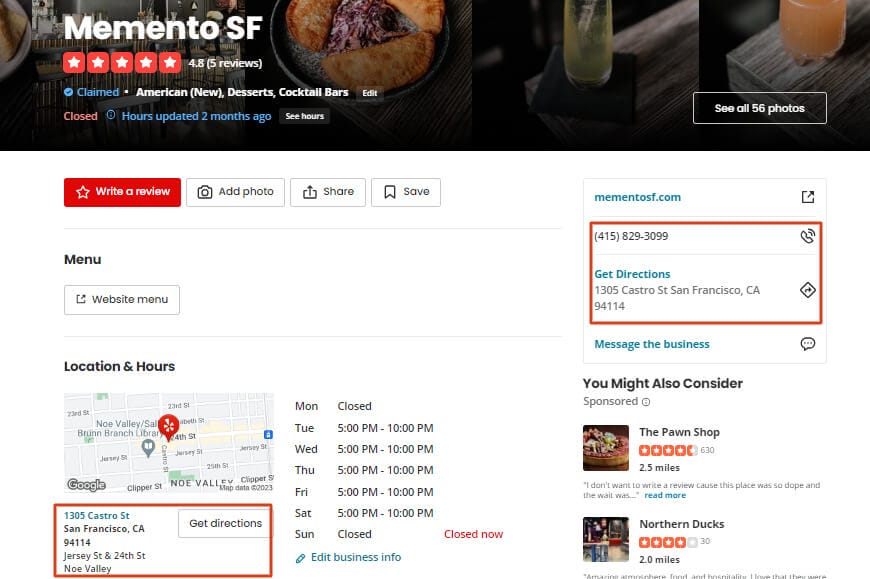Click Message the business link
This screenshot has height=579, width=870.
click(652, 344)
